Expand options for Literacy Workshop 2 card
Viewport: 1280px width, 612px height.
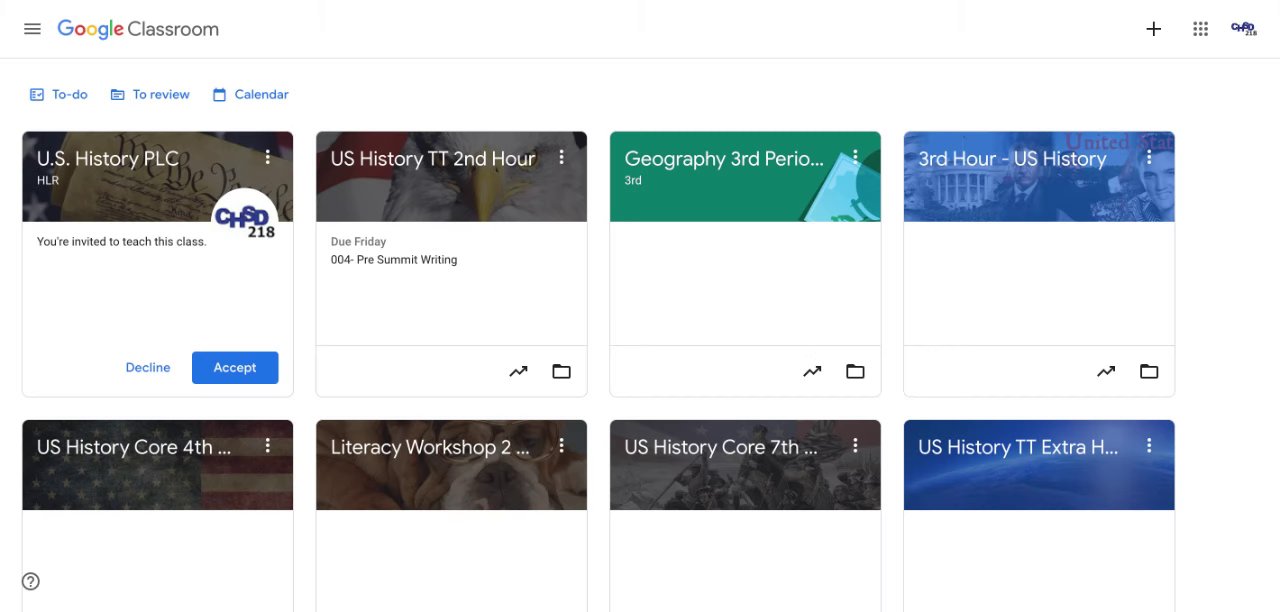pos(562,445)
